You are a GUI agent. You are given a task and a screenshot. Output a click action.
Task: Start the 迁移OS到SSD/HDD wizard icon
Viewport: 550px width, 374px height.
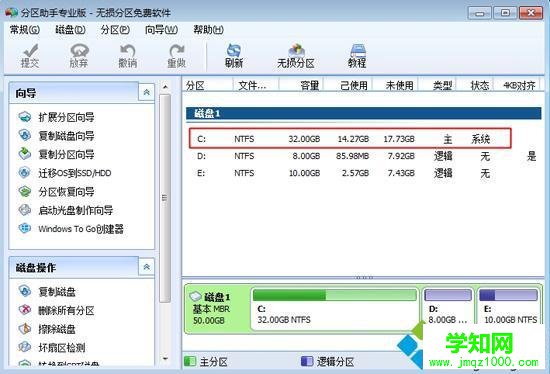(25, 173)
